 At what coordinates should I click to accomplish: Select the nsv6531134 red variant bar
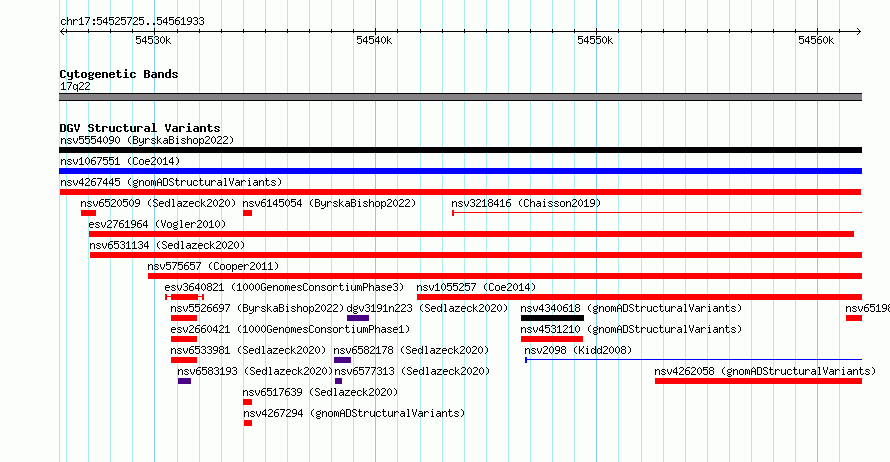point(476,255)
